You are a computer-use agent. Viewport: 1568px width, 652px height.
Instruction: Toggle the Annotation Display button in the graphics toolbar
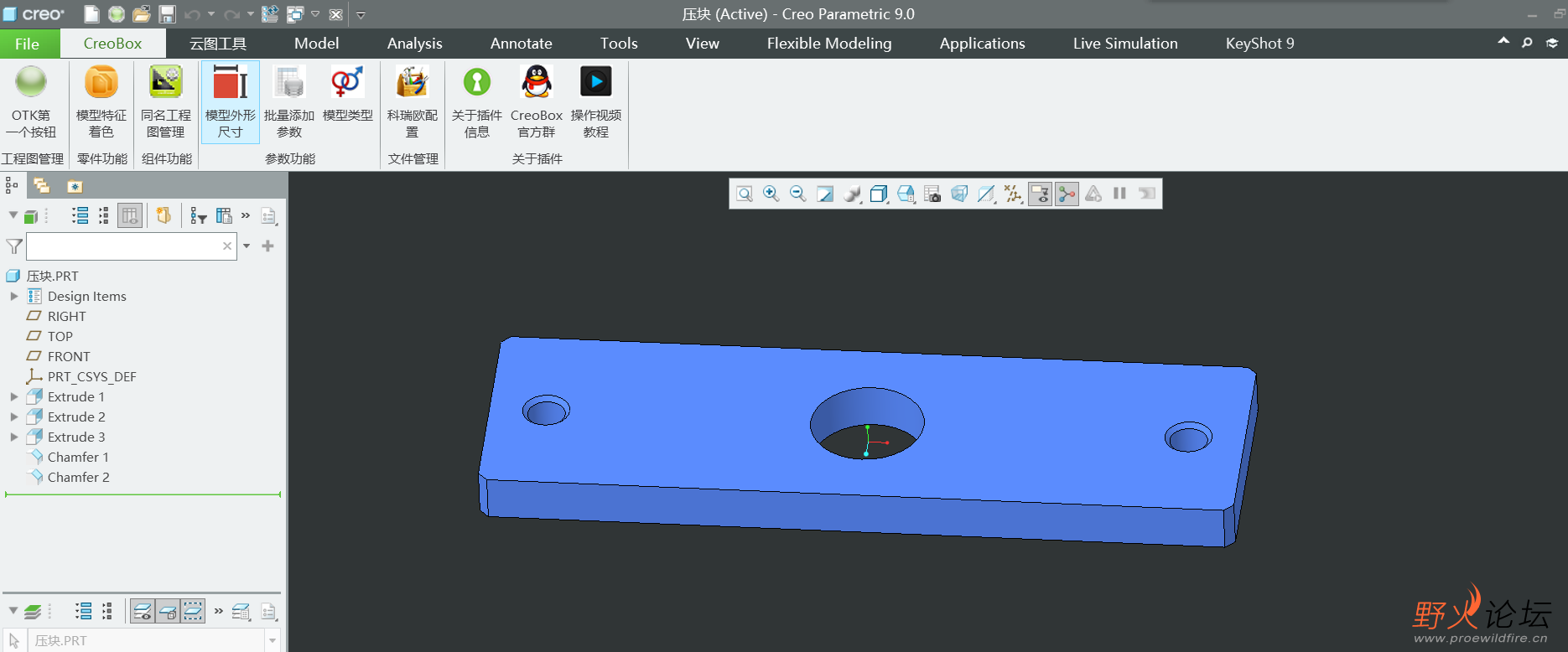tap(1040, 194)
